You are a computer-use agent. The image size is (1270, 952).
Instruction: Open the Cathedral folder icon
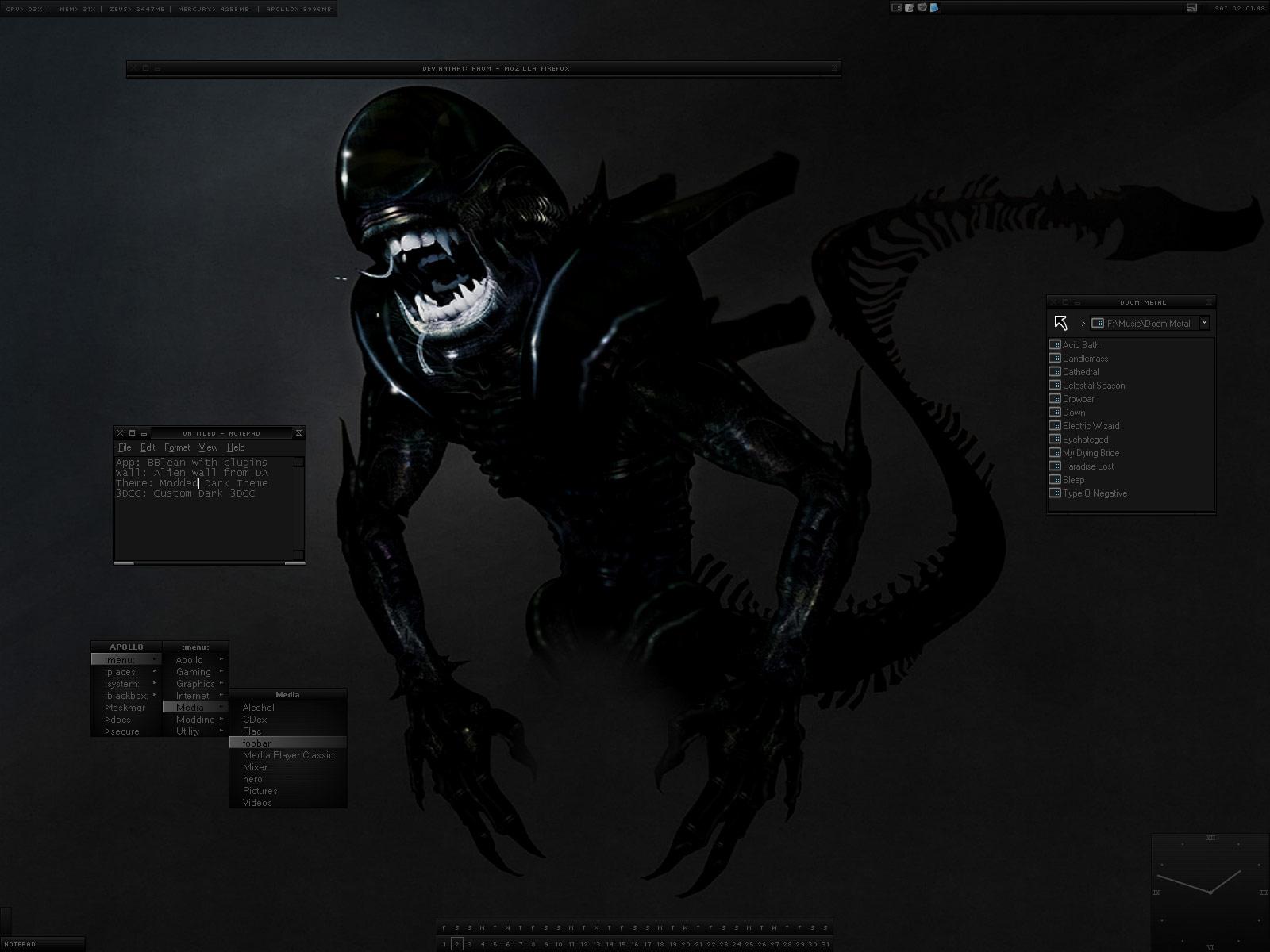click(x=1055, y=371)
